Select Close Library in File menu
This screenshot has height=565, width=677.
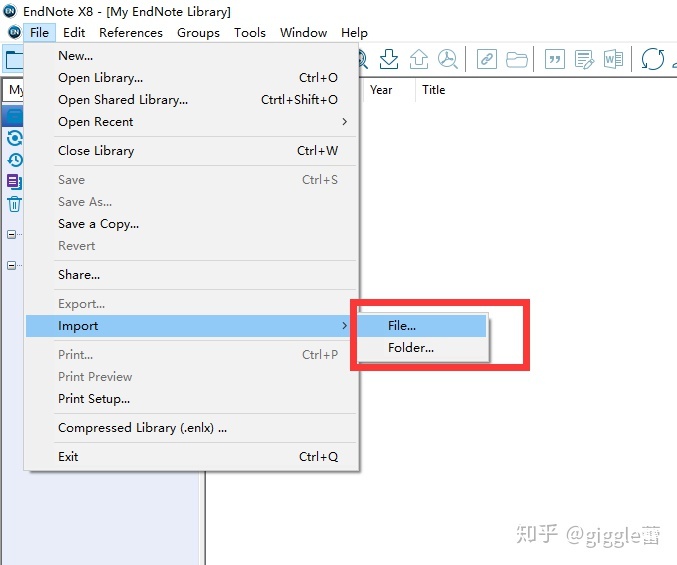pos(192,151)
